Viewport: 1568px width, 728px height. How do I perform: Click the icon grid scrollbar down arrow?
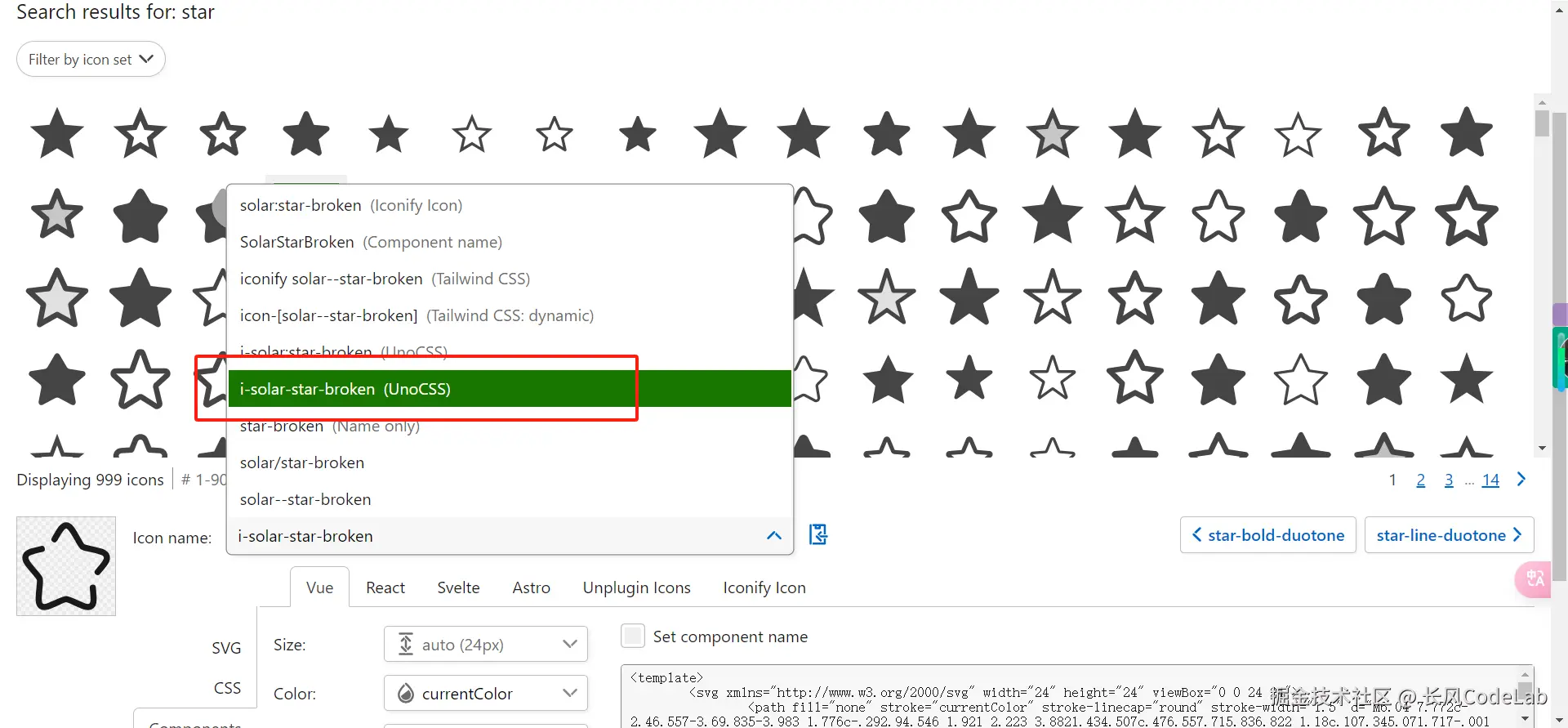1542,448
